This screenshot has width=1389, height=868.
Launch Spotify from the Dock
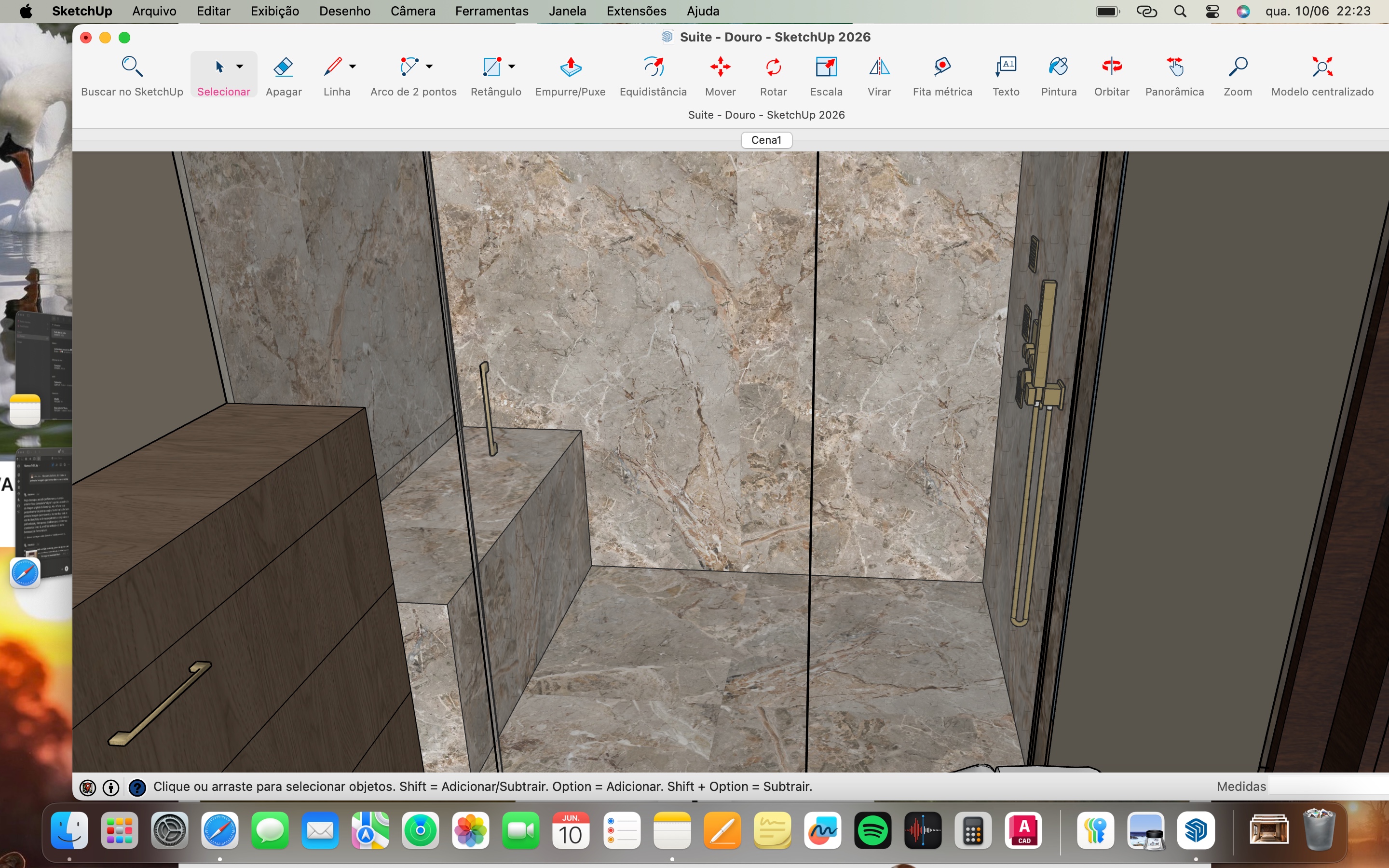(872, 831)
